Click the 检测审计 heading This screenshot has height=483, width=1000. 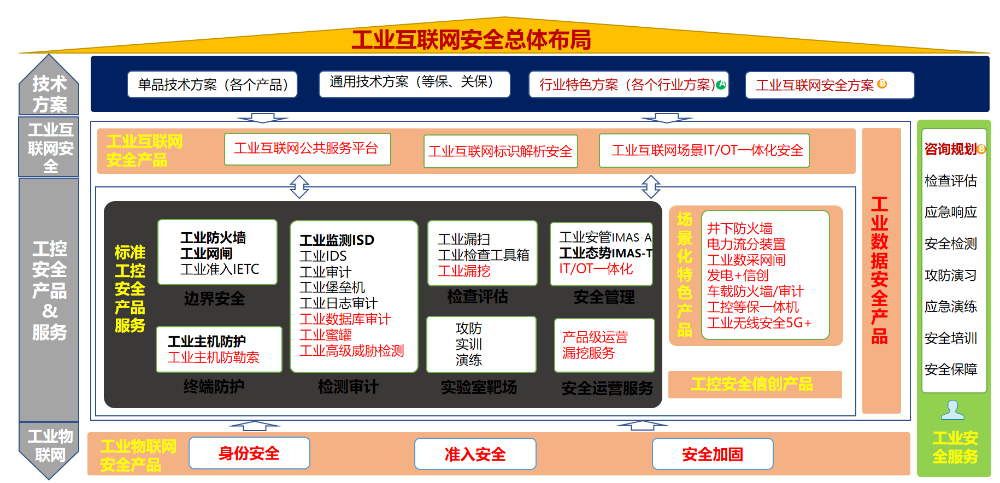(348, 387)
